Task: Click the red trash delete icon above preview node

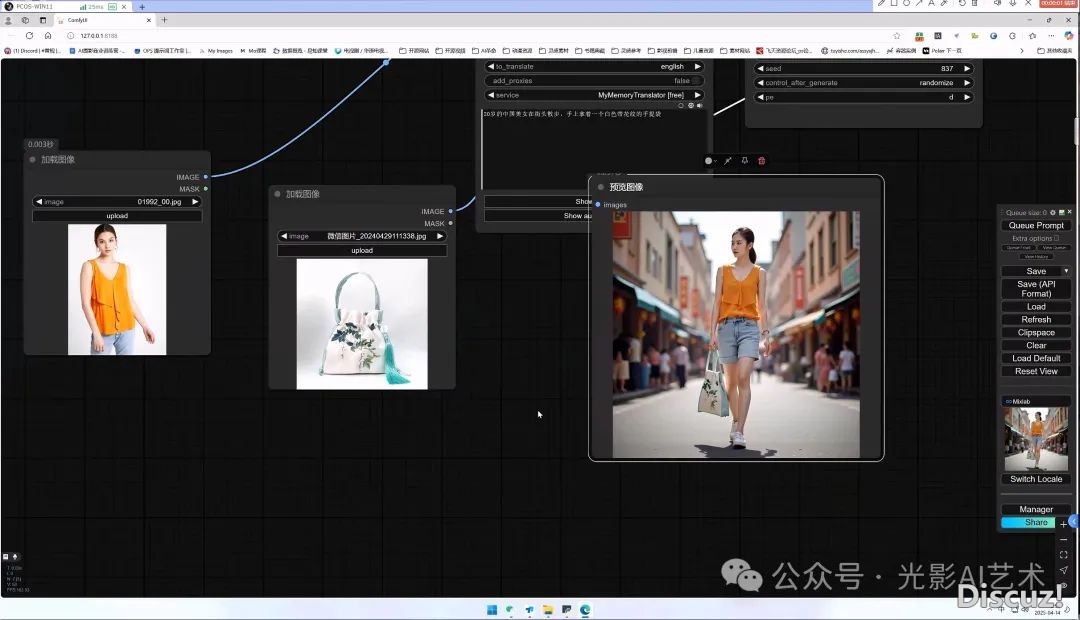Action: point(761,161)
